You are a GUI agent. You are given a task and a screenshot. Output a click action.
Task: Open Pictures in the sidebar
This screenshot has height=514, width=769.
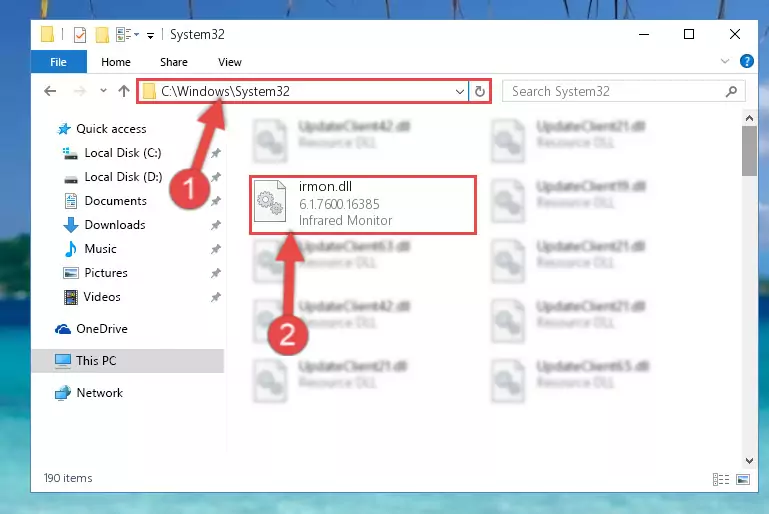coord(105,273)
